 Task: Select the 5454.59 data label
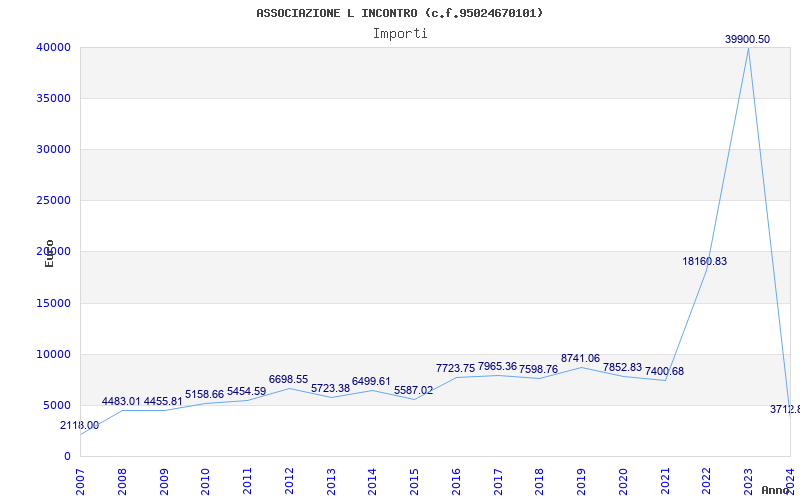(x=246, y=391)
